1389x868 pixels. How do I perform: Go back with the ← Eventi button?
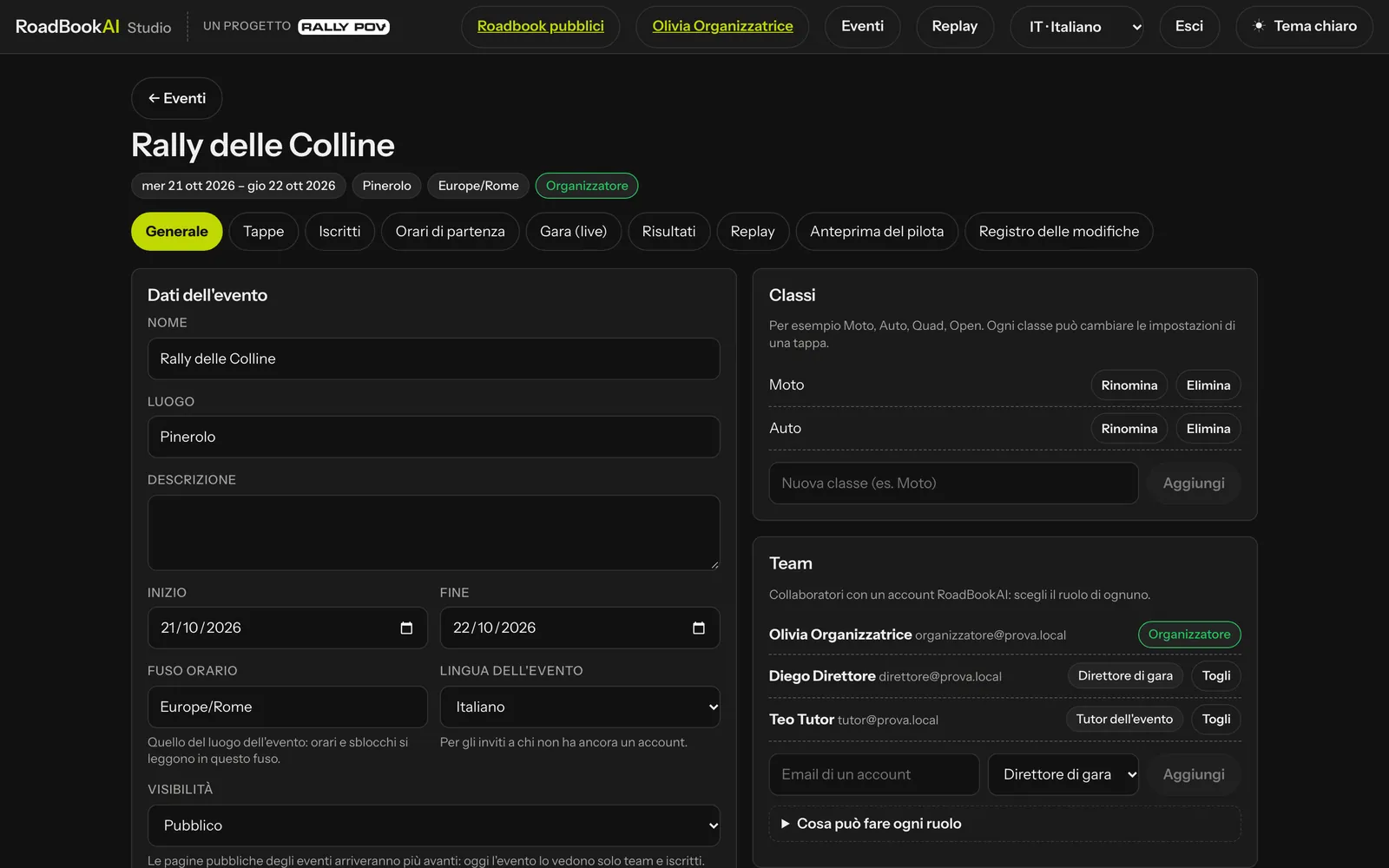click(x=177, y=98)
